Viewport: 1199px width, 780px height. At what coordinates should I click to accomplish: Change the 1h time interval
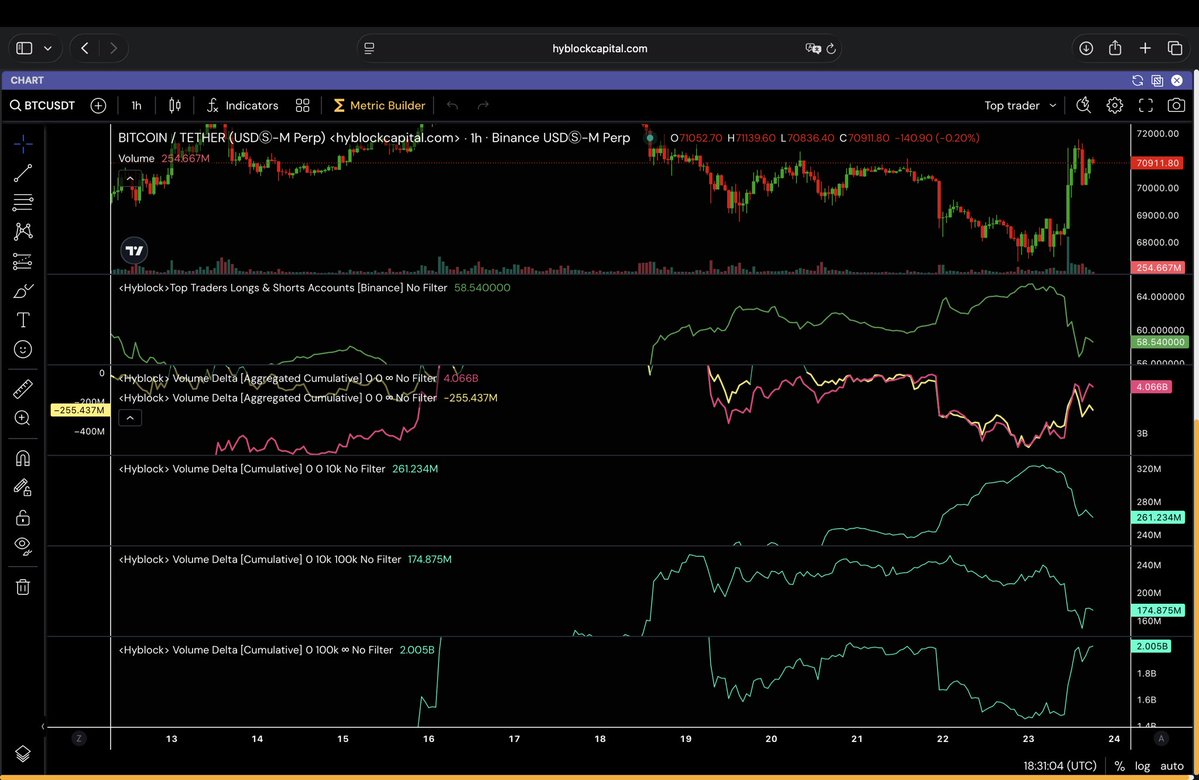pos(136,106)
